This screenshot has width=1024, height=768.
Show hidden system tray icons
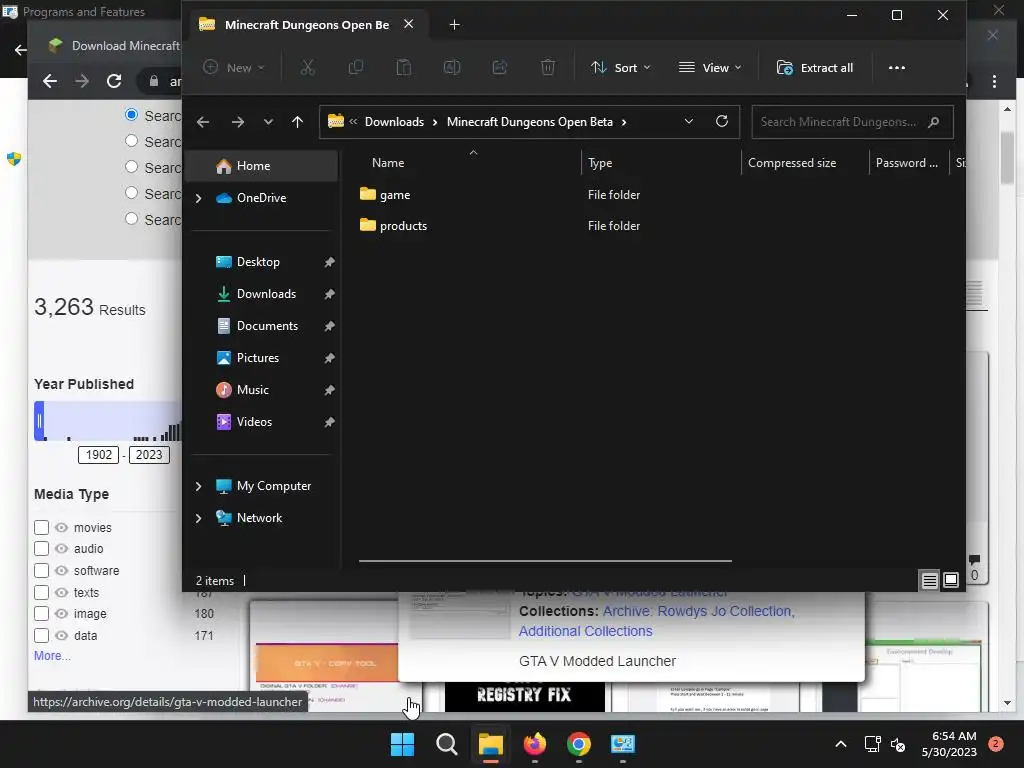pyautogui.click(x=841, y=744)
